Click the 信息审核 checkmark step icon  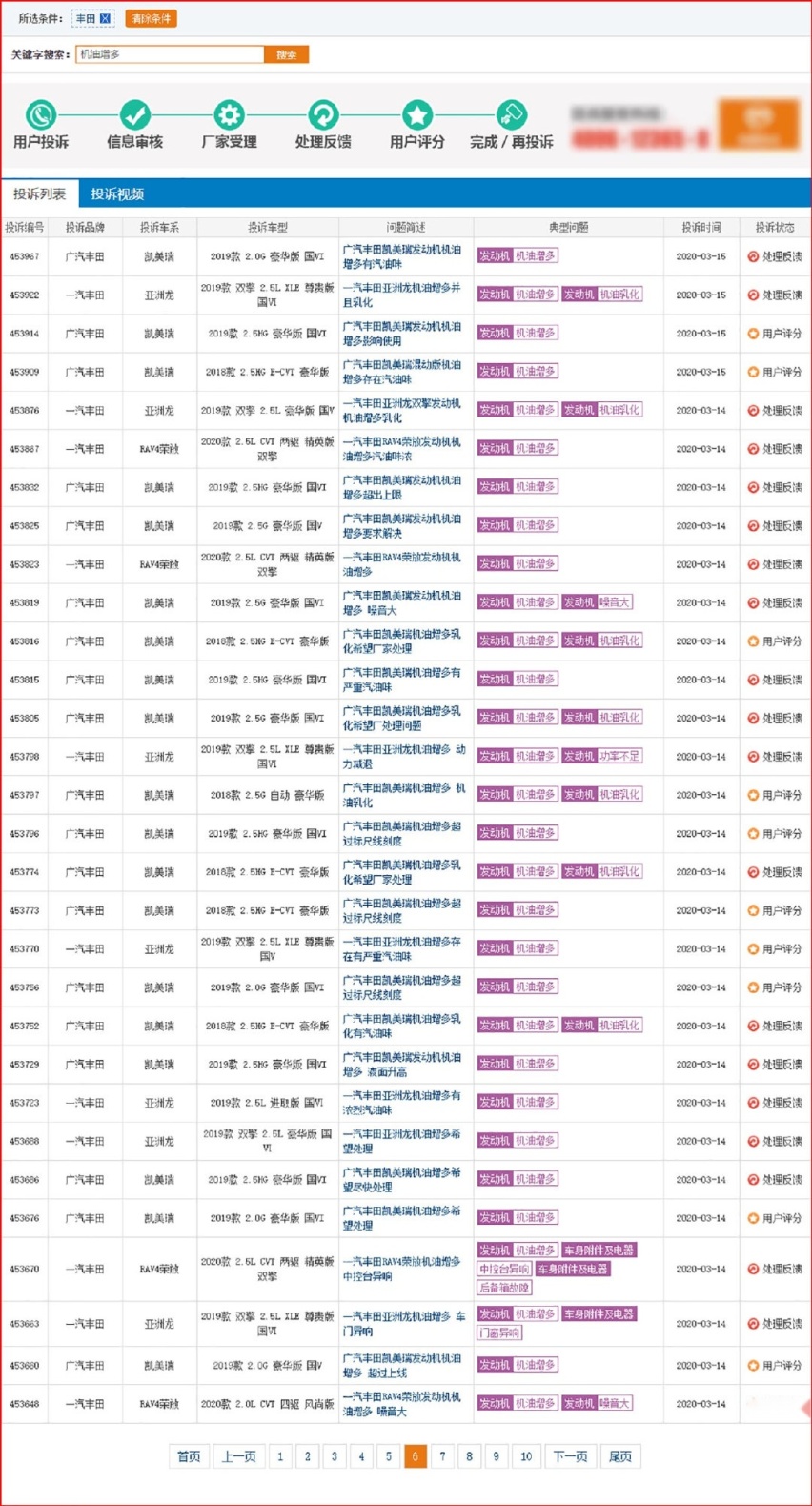point(134,115)
